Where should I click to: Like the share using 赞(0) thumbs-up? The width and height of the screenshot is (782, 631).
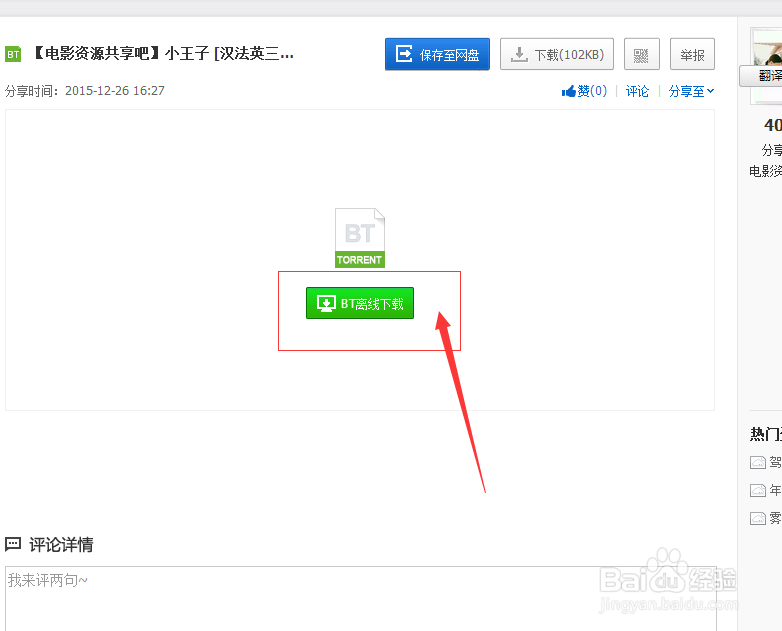point(584,91)
